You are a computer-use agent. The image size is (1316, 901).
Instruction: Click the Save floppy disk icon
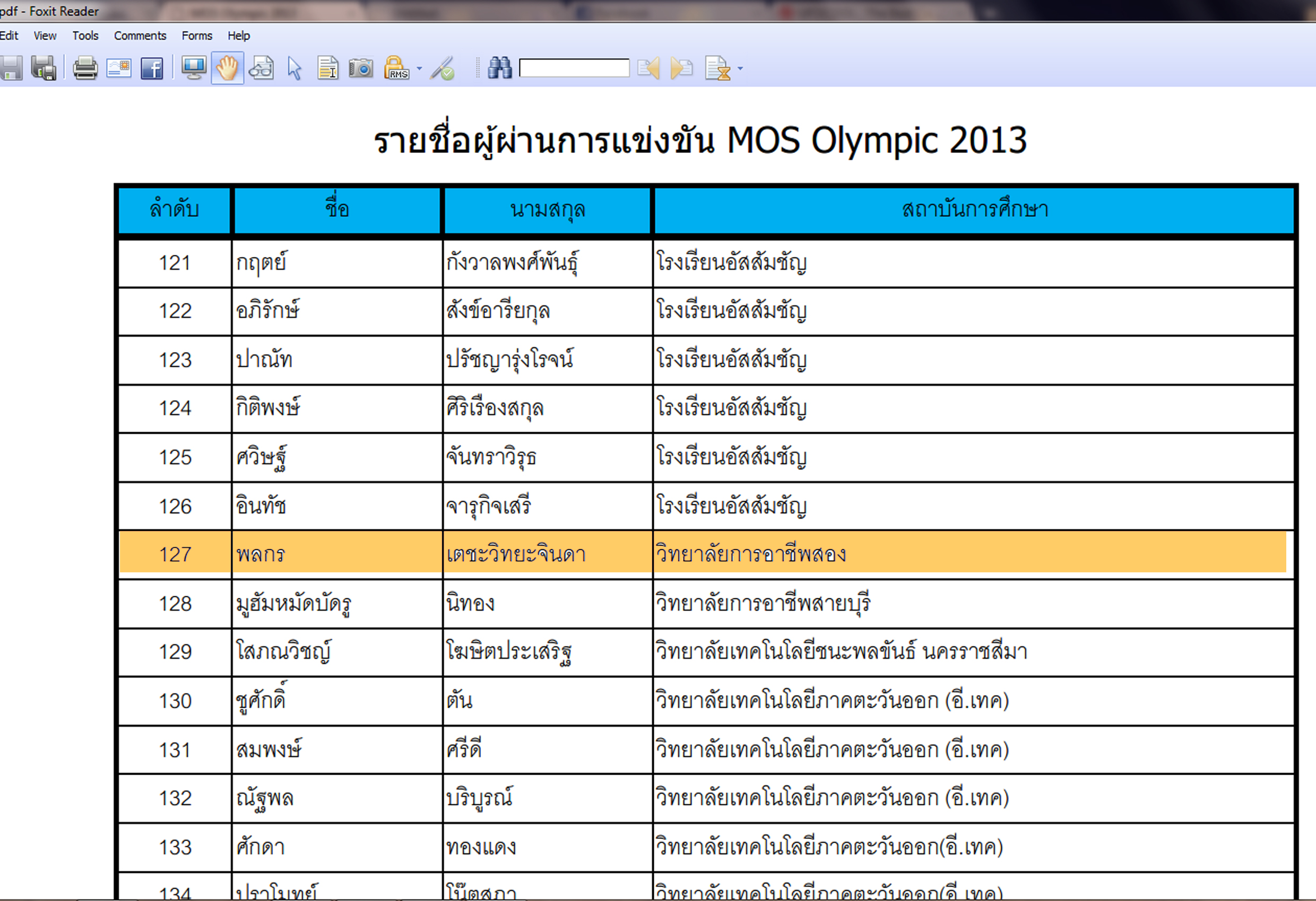(11, 68)
